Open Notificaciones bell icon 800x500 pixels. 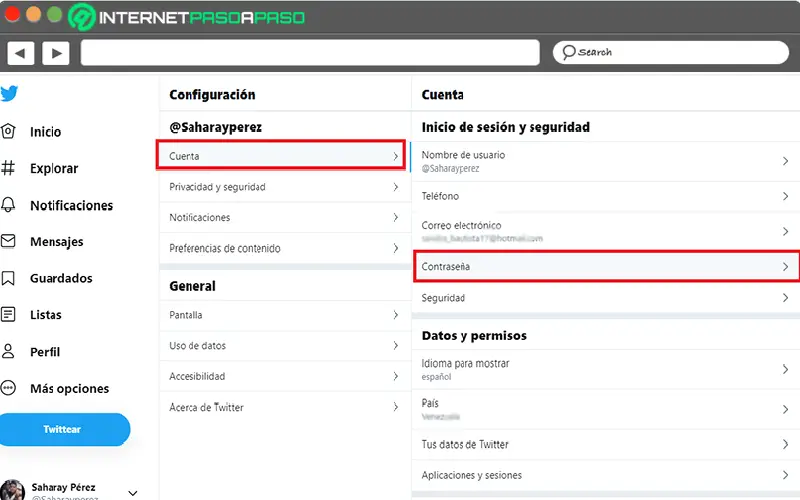pyautogui.click(x=9, y=205)
